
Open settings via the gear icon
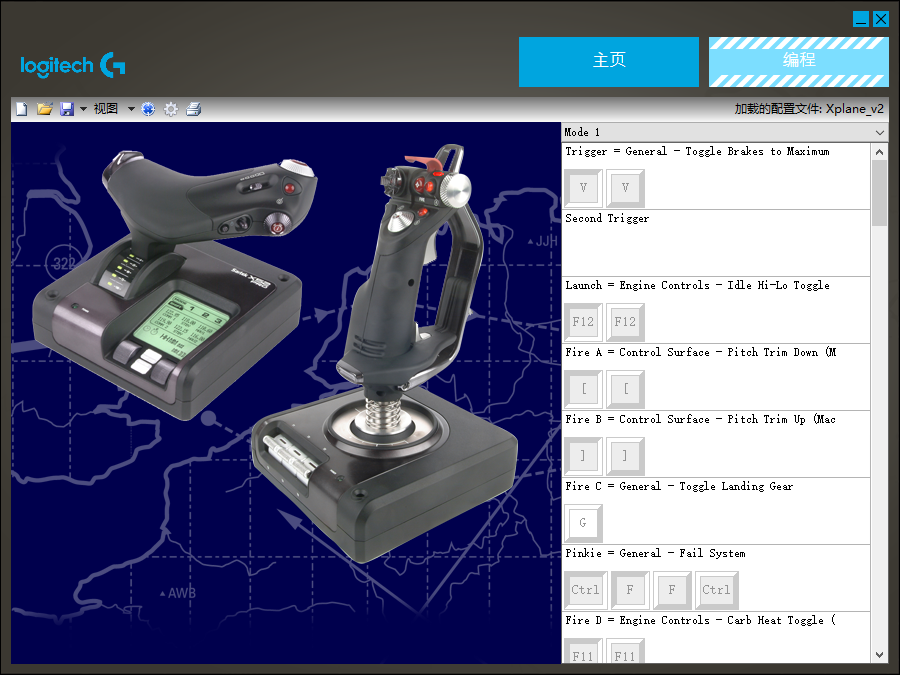point(171,109)
